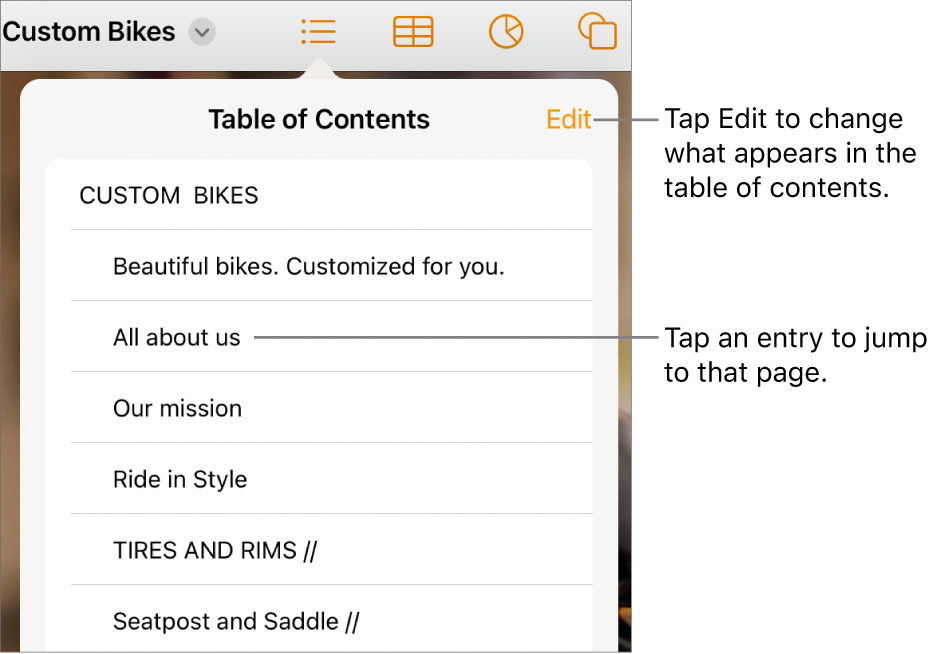Tap the Table of Contents popover title
The image size is (944, 654).
318,119
